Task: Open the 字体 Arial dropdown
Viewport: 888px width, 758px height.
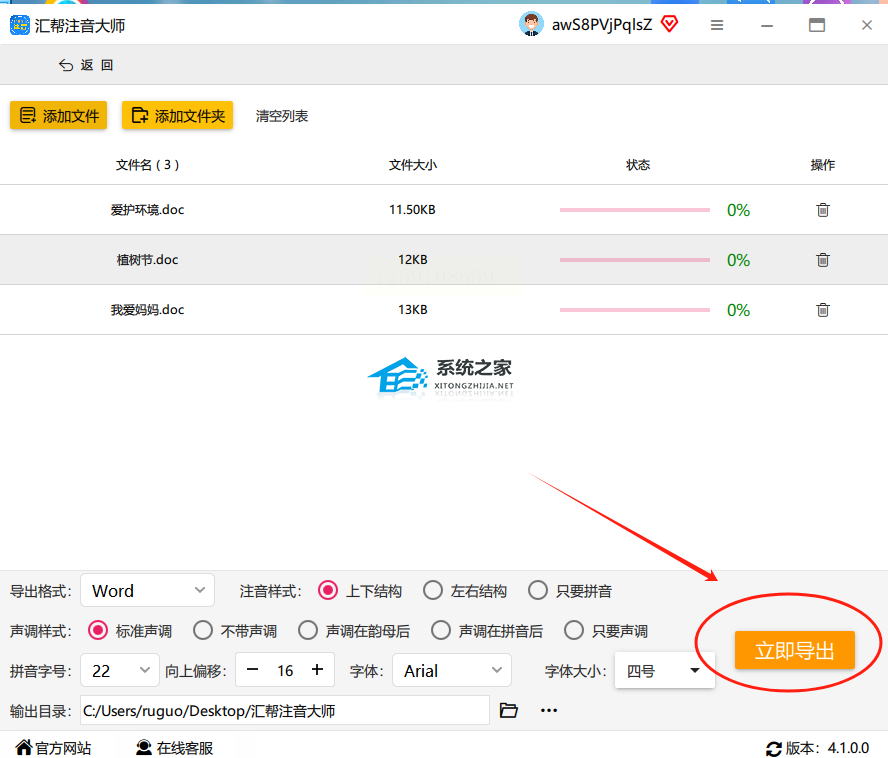Action: click(x=452, y=670)
